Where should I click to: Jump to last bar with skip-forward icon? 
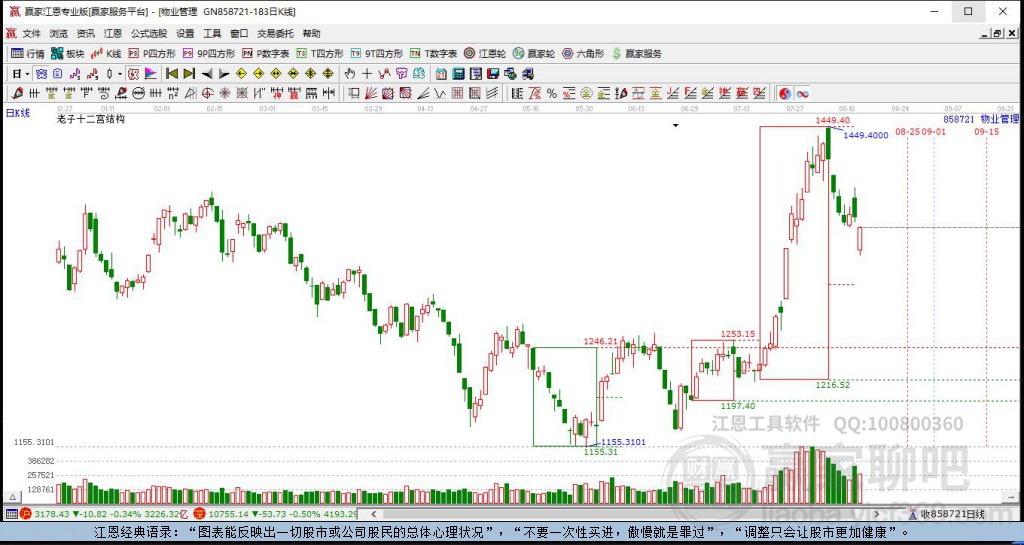coord(189,74)
